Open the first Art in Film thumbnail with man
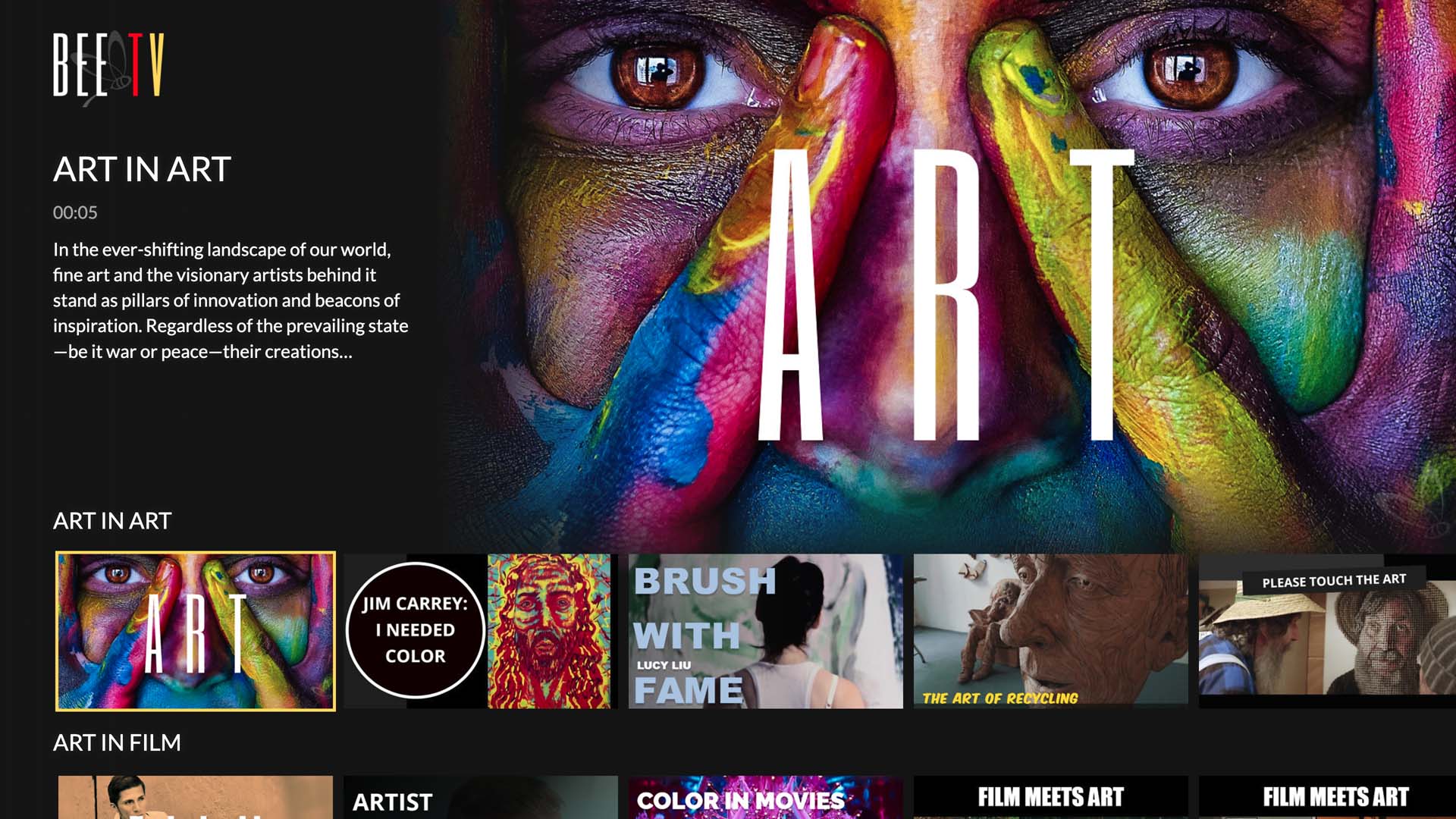This screenshot has height=819, width=1456. [x=196, y=797]
